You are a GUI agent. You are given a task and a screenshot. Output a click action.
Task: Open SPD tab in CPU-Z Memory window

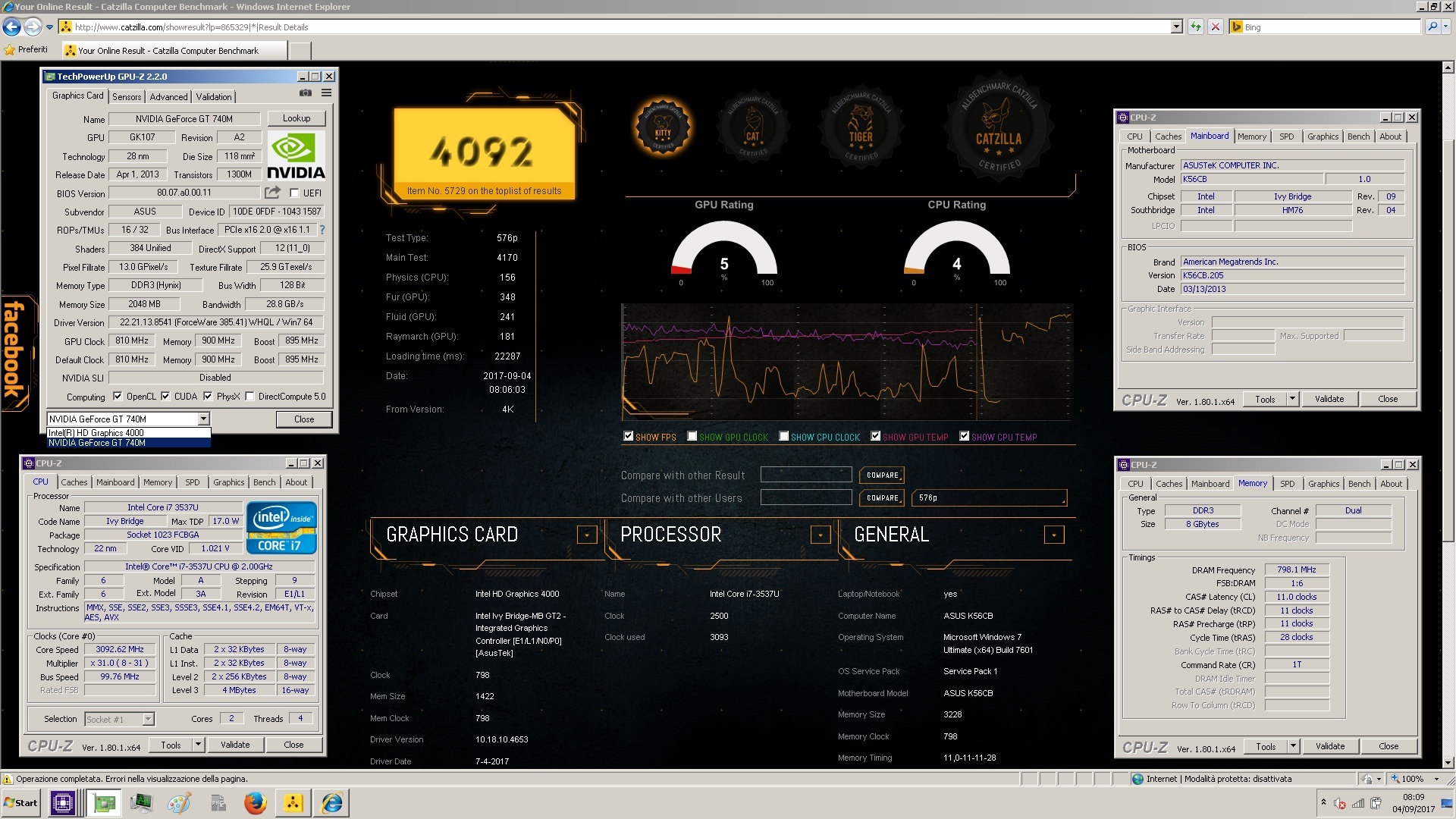point(1288,484)
